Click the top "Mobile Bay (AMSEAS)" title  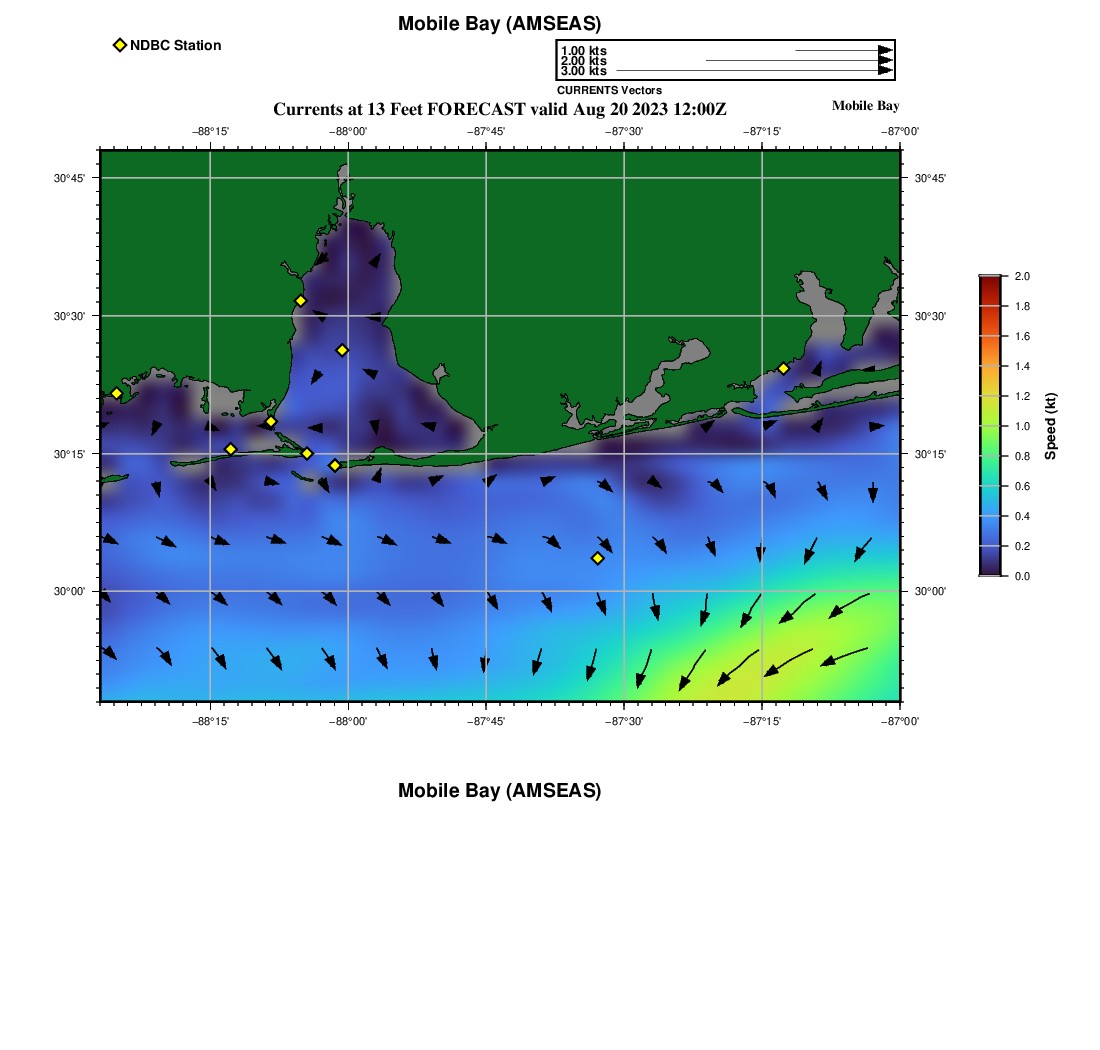[x=499, y=24]
